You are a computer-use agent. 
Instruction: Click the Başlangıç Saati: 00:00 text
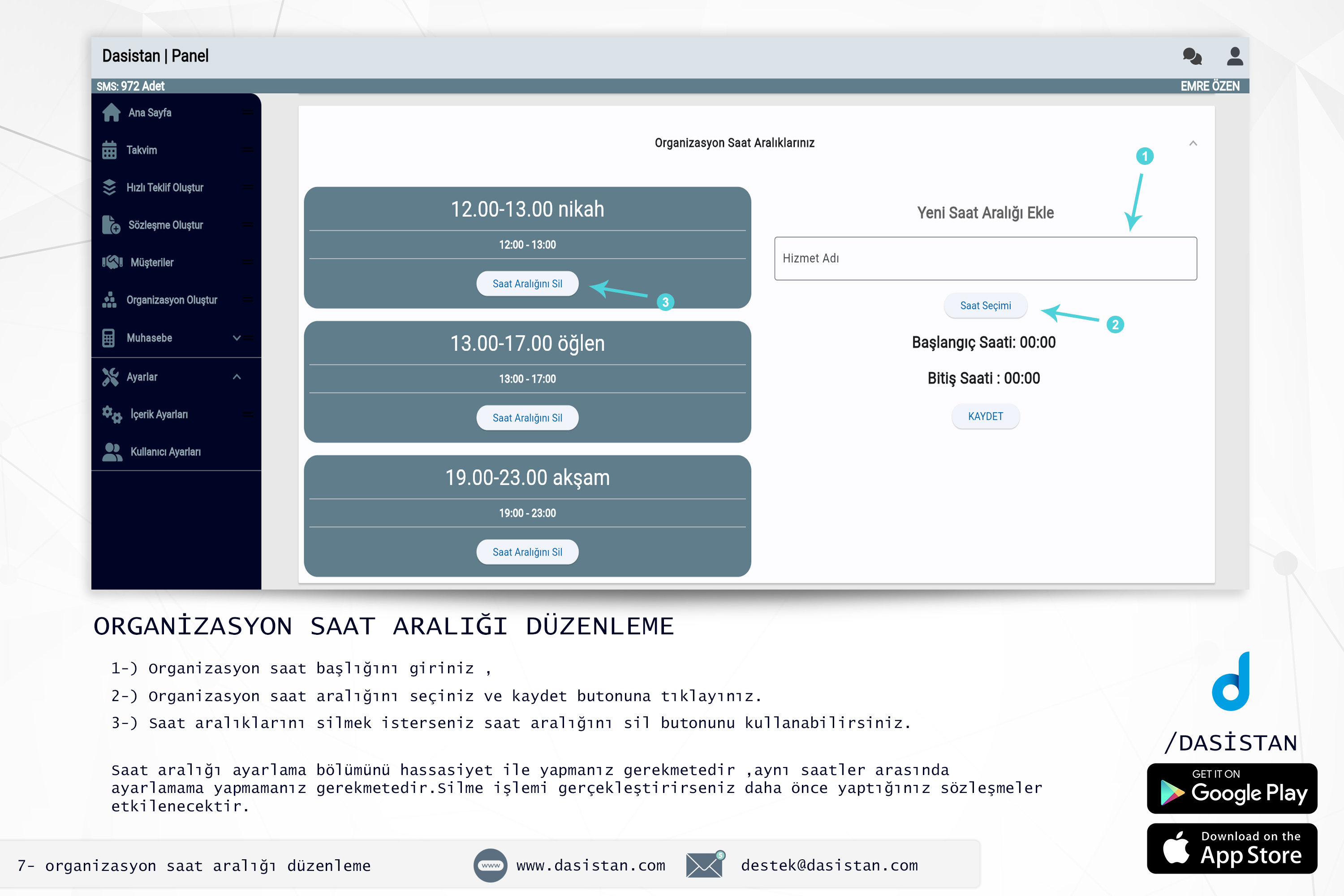[984, 342]
